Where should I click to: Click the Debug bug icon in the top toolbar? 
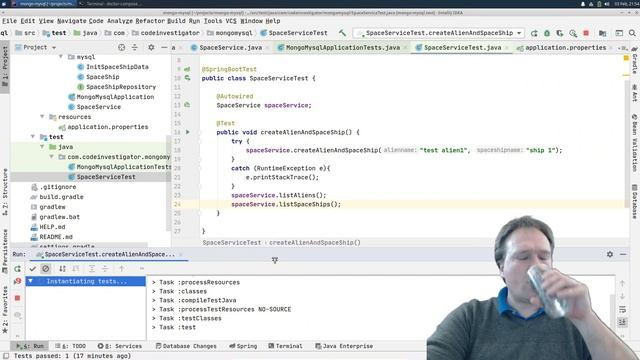click(x=547, y=33)
